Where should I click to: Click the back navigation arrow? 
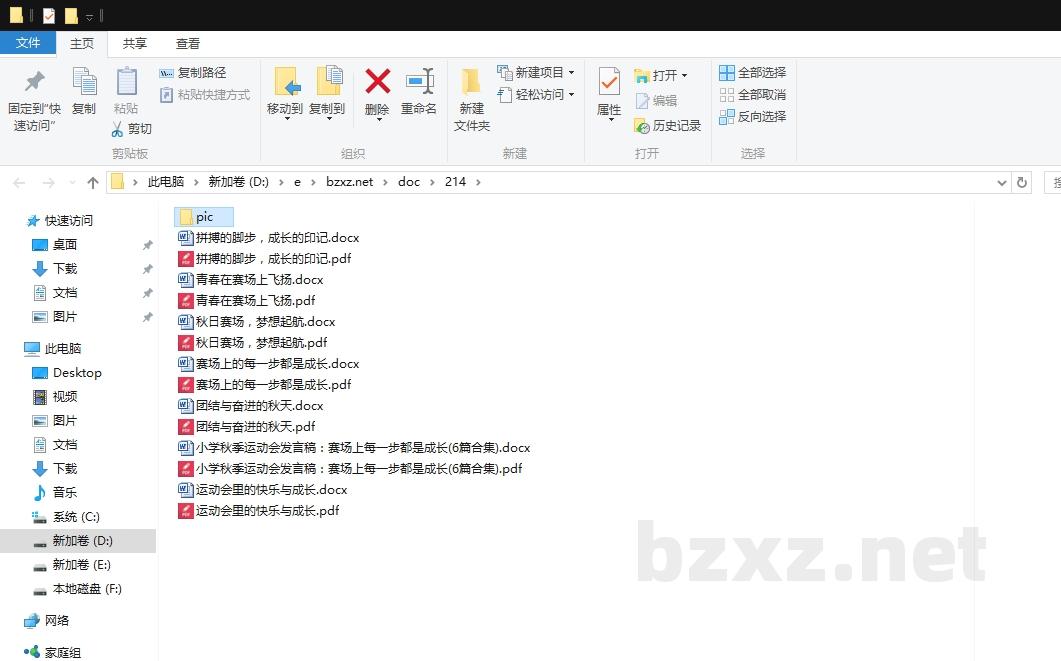click(x=18, y=182)
